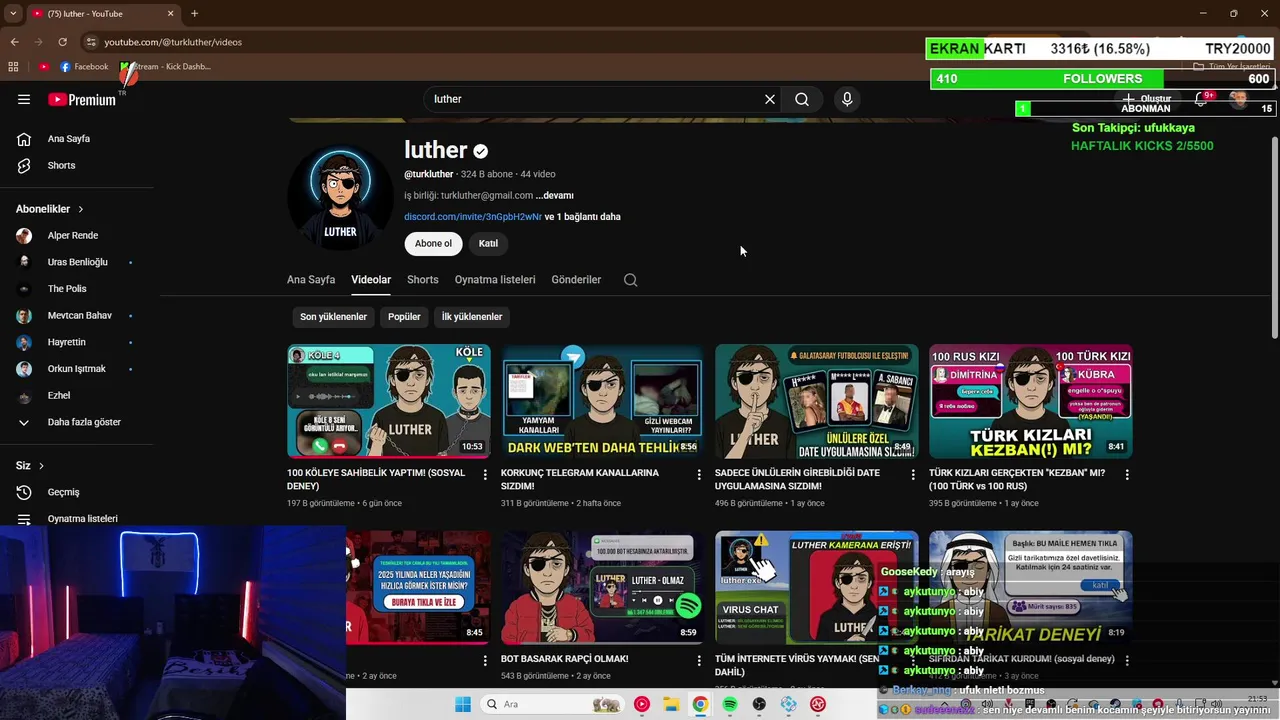Open OBS Studio from the taskbar
This screenshot has width=1280, height=720.
(759, 704)
